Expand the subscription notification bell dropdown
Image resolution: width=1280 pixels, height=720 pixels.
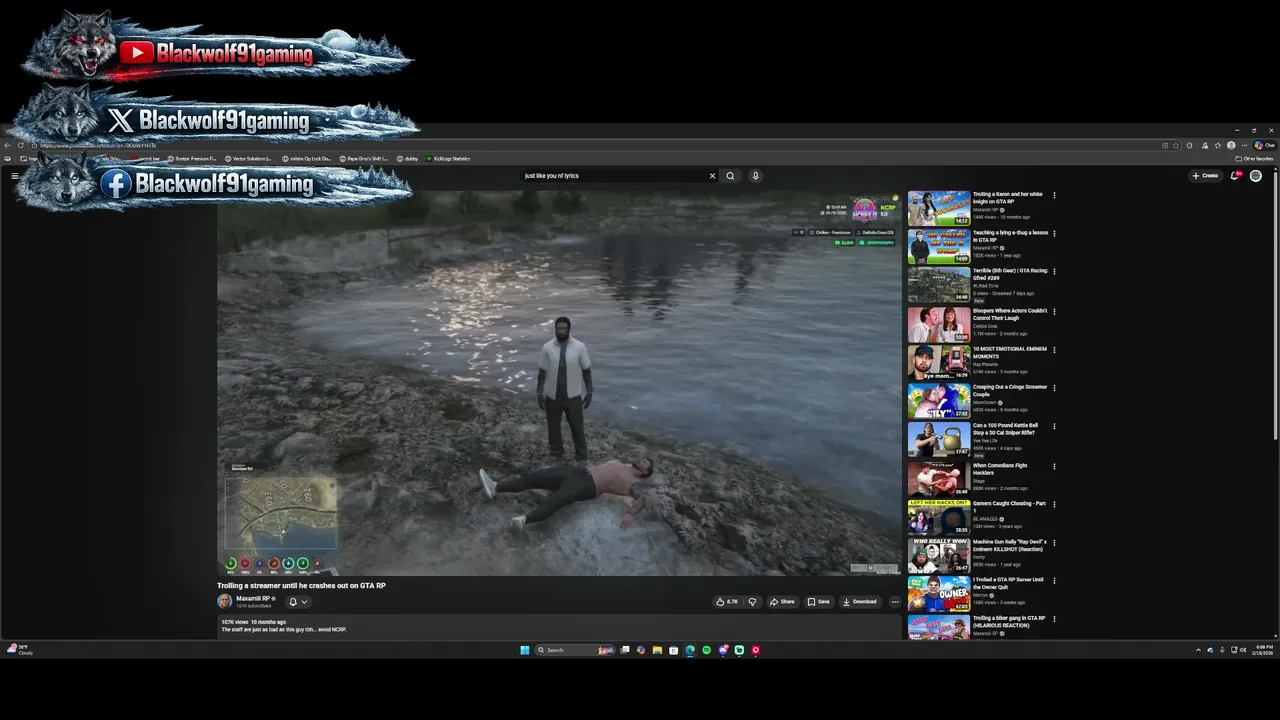click(x=298, y=602)
